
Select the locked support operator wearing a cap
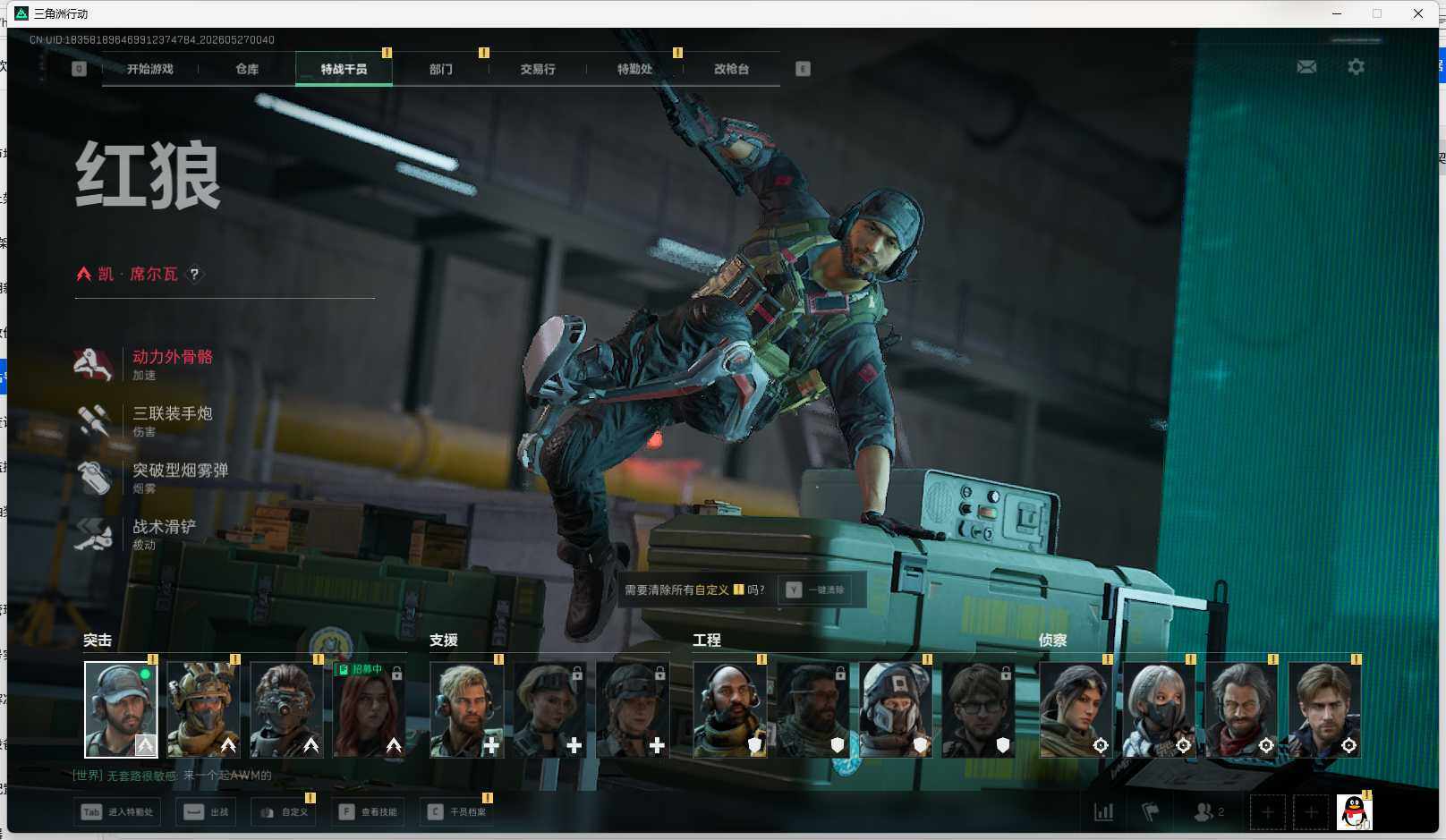[633, 709]
